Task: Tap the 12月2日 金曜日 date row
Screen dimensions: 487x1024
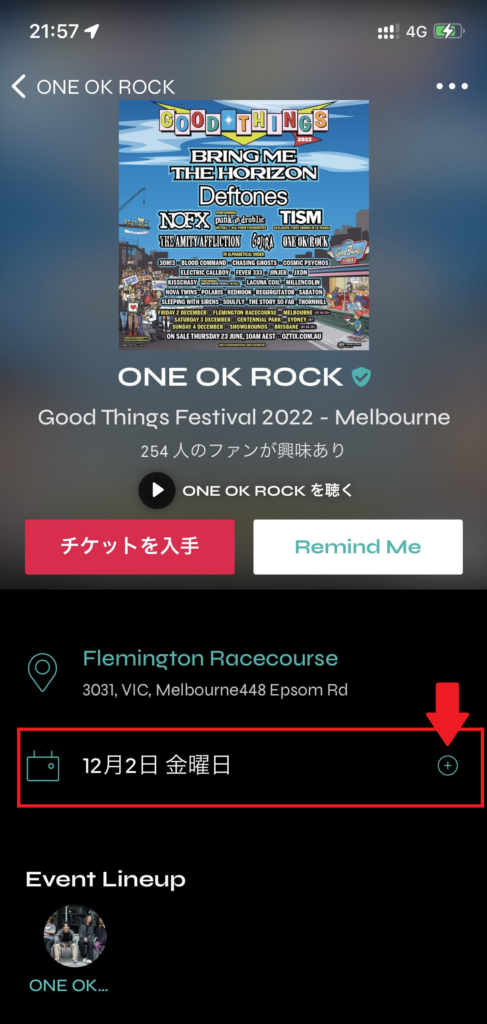Action: 251,766
